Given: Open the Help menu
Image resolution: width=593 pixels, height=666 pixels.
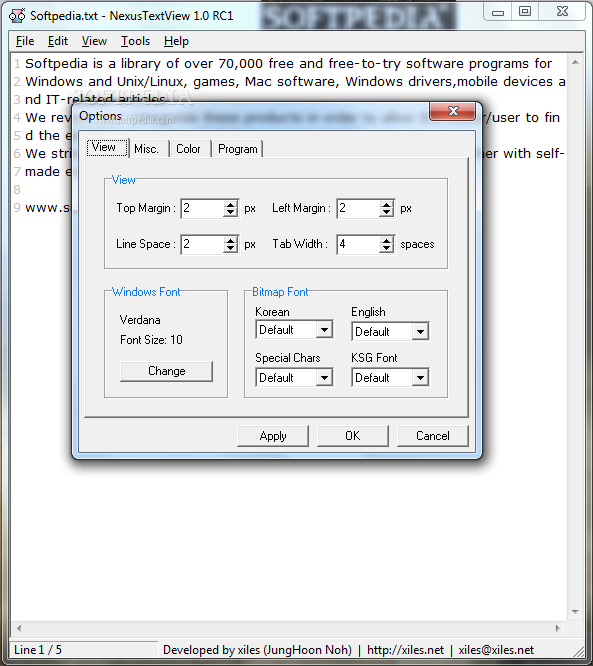Looking at the screenshot, I should coord(176,41).
